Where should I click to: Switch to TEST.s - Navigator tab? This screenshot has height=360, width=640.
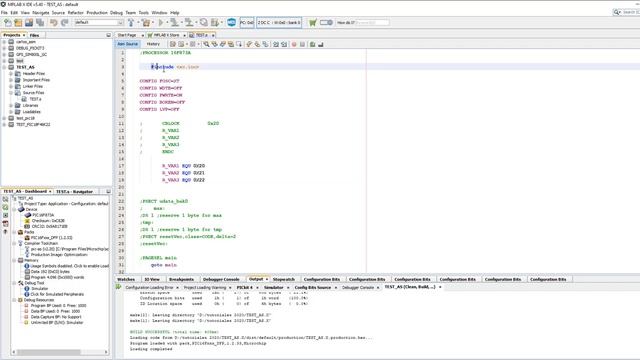74,191
